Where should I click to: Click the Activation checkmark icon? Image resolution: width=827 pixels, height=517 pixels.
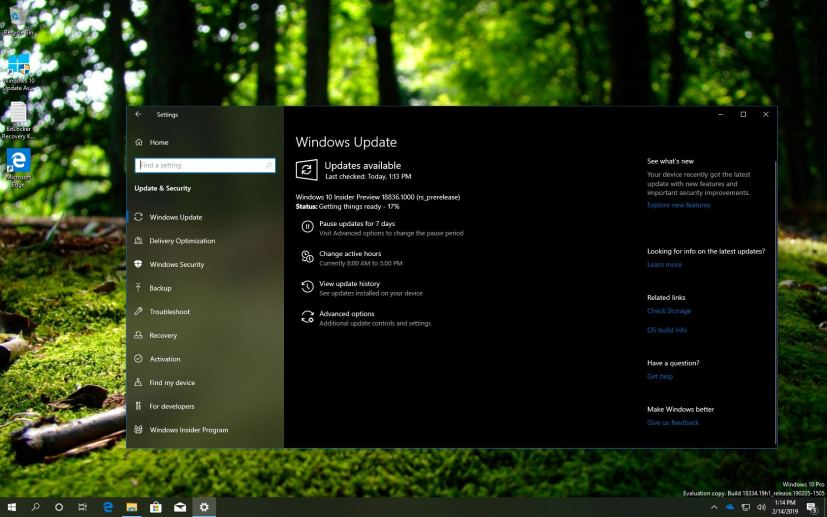(x=138, y=359)
